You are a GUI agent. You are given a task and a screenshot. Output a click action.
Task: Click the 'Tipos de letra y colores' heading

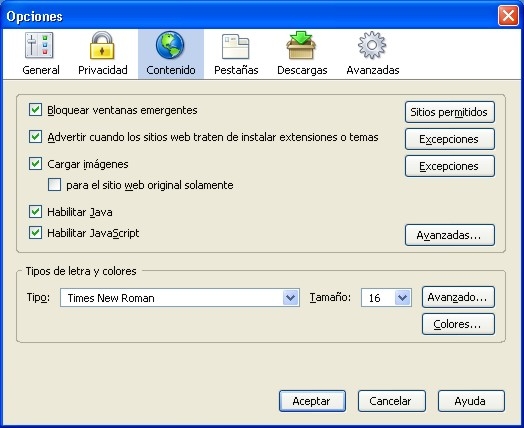click(81, 271)
